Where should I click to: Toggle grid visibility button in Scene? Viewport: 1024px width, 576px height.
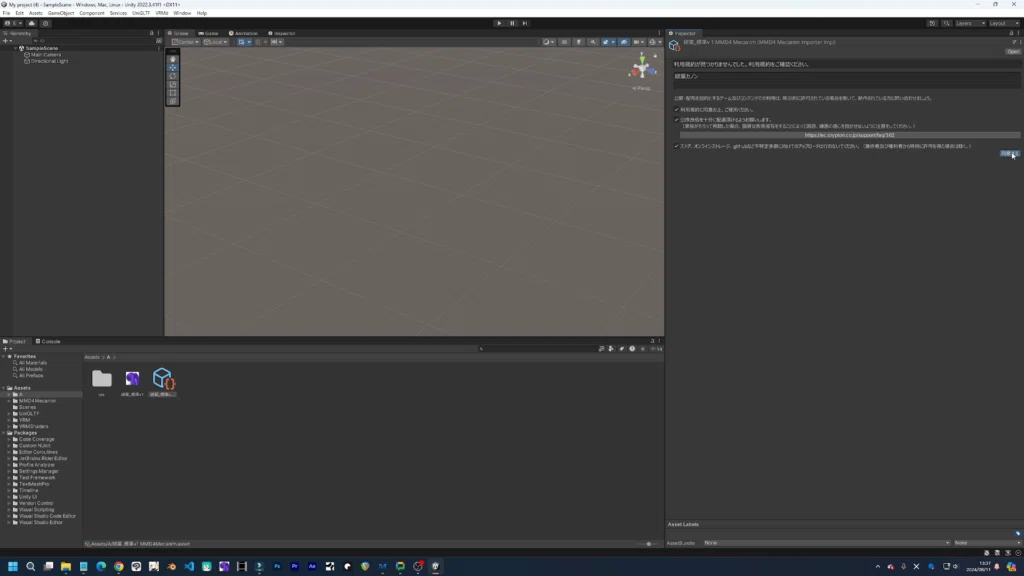point(244,42)
